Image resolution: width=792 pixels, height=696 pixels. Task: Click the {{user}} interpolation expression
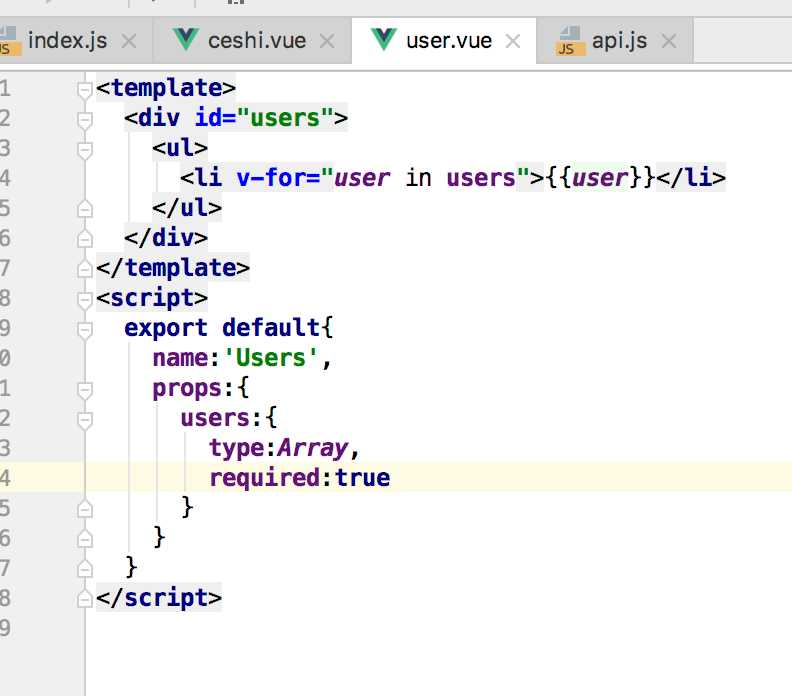click(600, 177)
